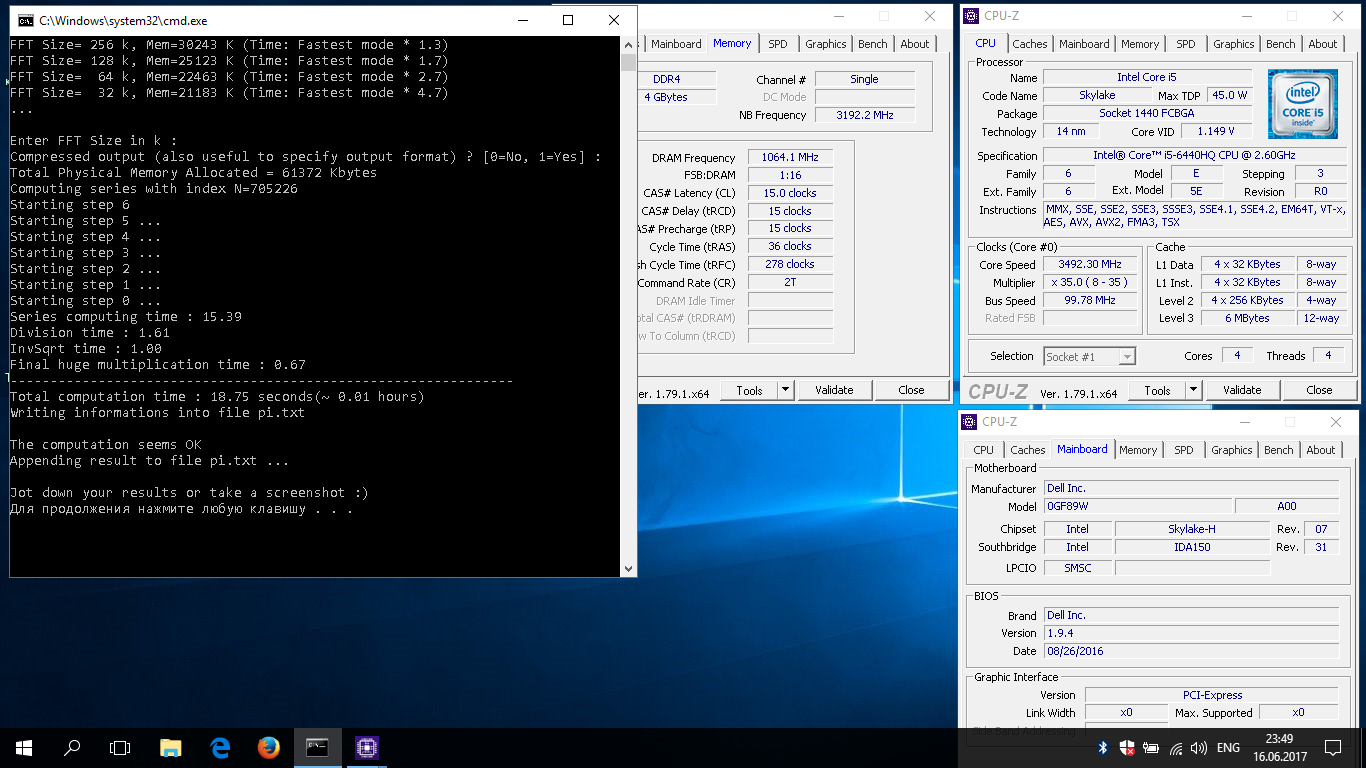
Task: Open the Windows Start menu
Action: [23, 747]
